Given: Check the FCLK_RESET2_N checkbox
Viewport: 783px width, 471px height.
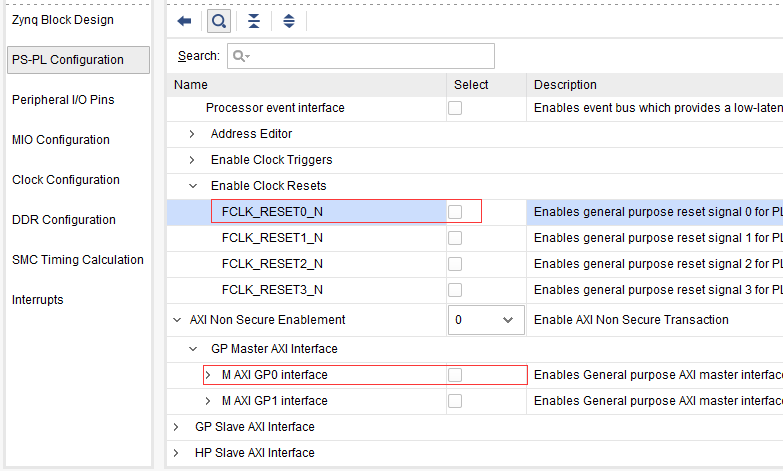Looking at the screenshot, I should coord(455,264).
